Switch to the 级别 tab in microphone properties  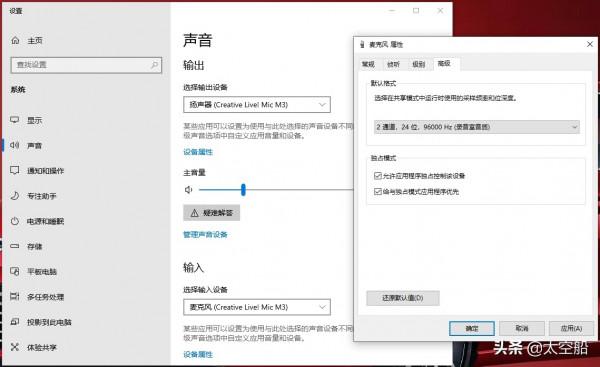[x=419, y=64]
